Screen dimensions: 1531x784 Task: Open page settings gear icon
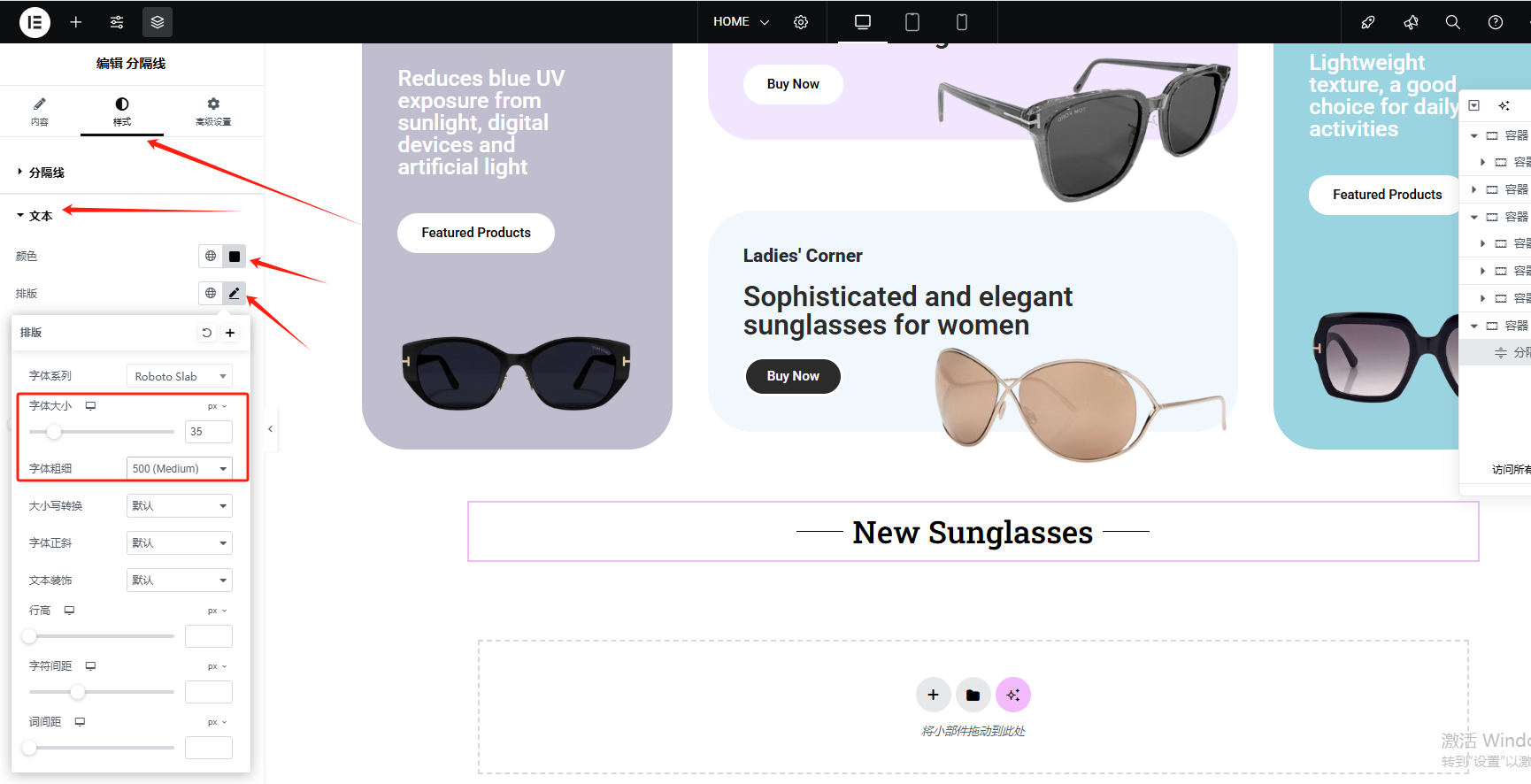(x=801, y=22)
